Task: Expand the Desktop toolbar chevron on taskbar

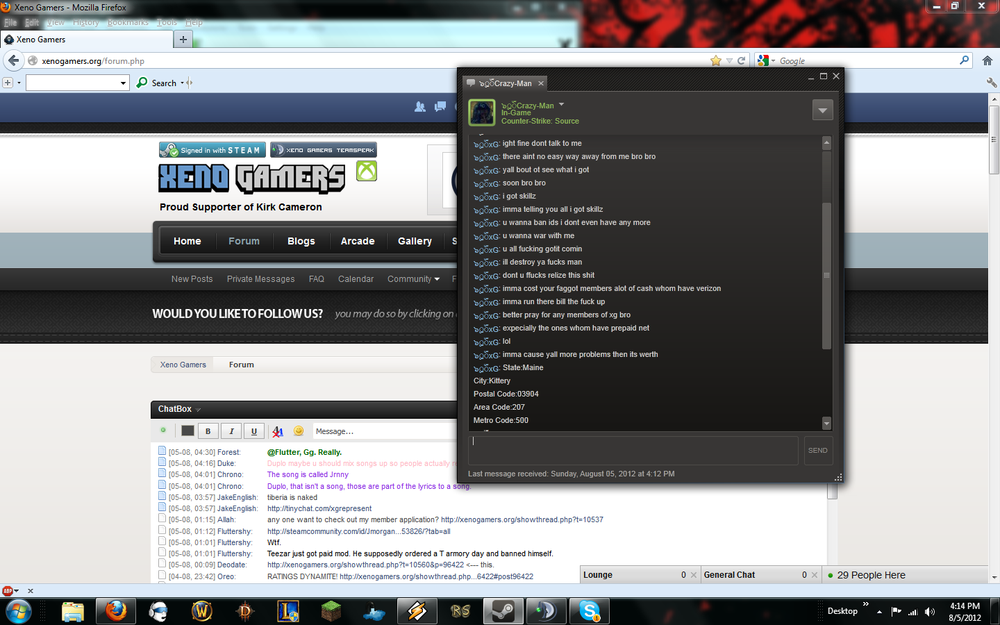Action: [865, 603]
